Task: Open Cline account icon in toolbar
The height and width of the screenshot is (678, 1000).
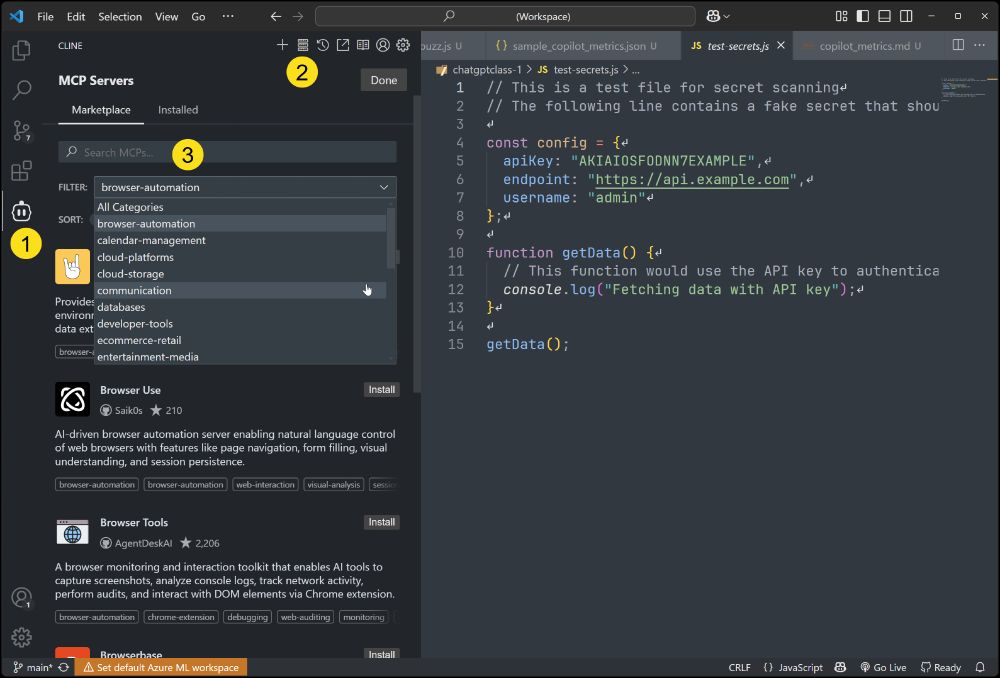Action: point(383,45)
